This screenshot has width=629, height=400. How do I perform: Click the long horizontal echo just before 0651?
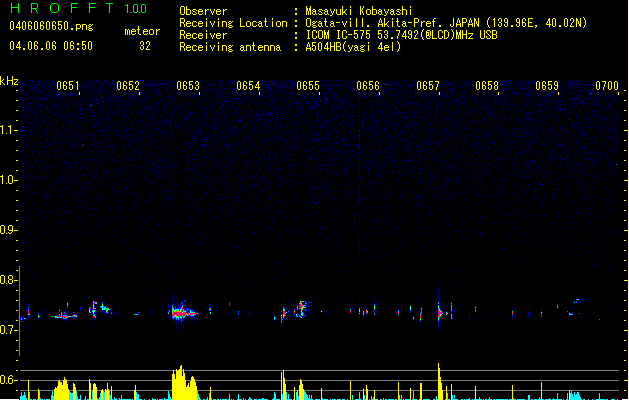coord(64,316)
